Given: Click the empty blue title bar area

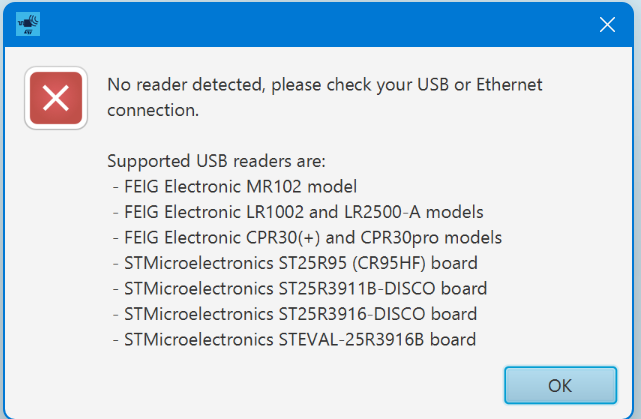Looking at the screenshot, I should pos(300,24).
